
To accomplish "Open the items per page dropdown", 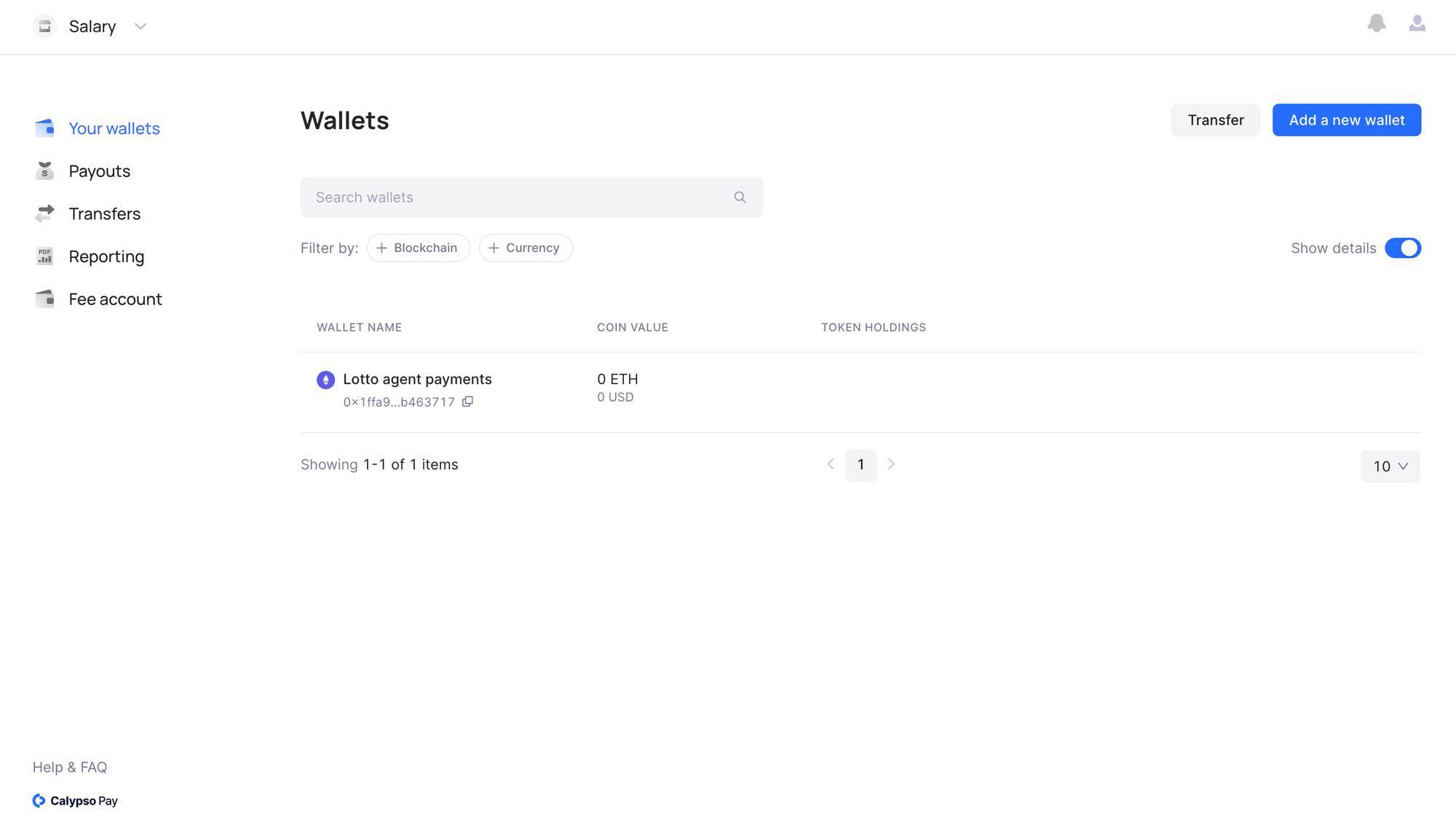I will (x=1390, y=466).
